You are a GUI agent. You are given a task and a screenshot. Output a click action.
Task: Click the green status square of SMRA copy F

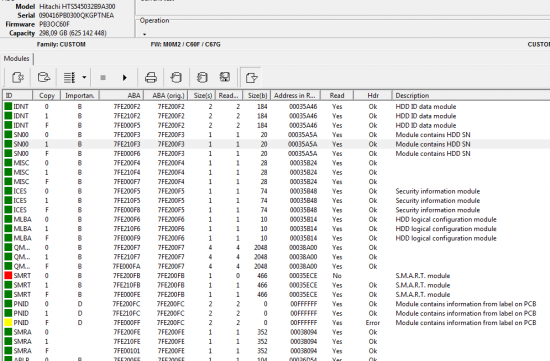pyautogui.click(x=8, y=351)
